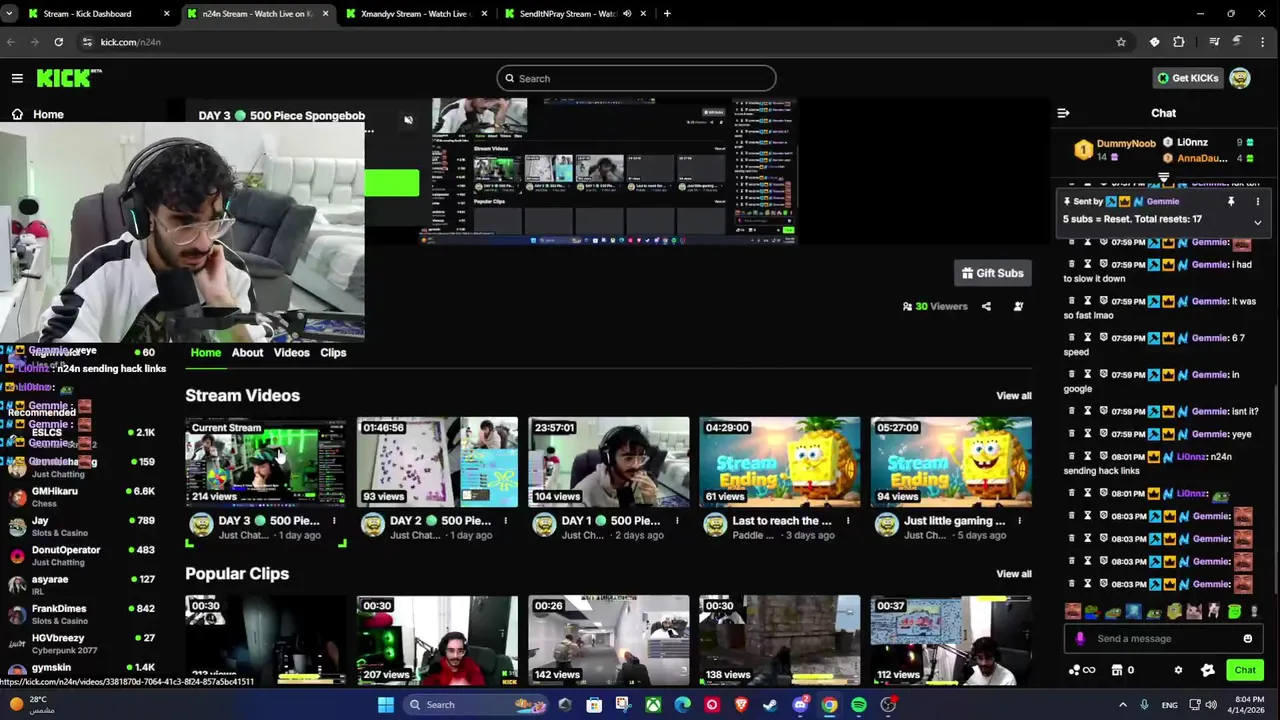Click the purple microphone icon in chat input

pyautogui.click(x=1080, y=639)
